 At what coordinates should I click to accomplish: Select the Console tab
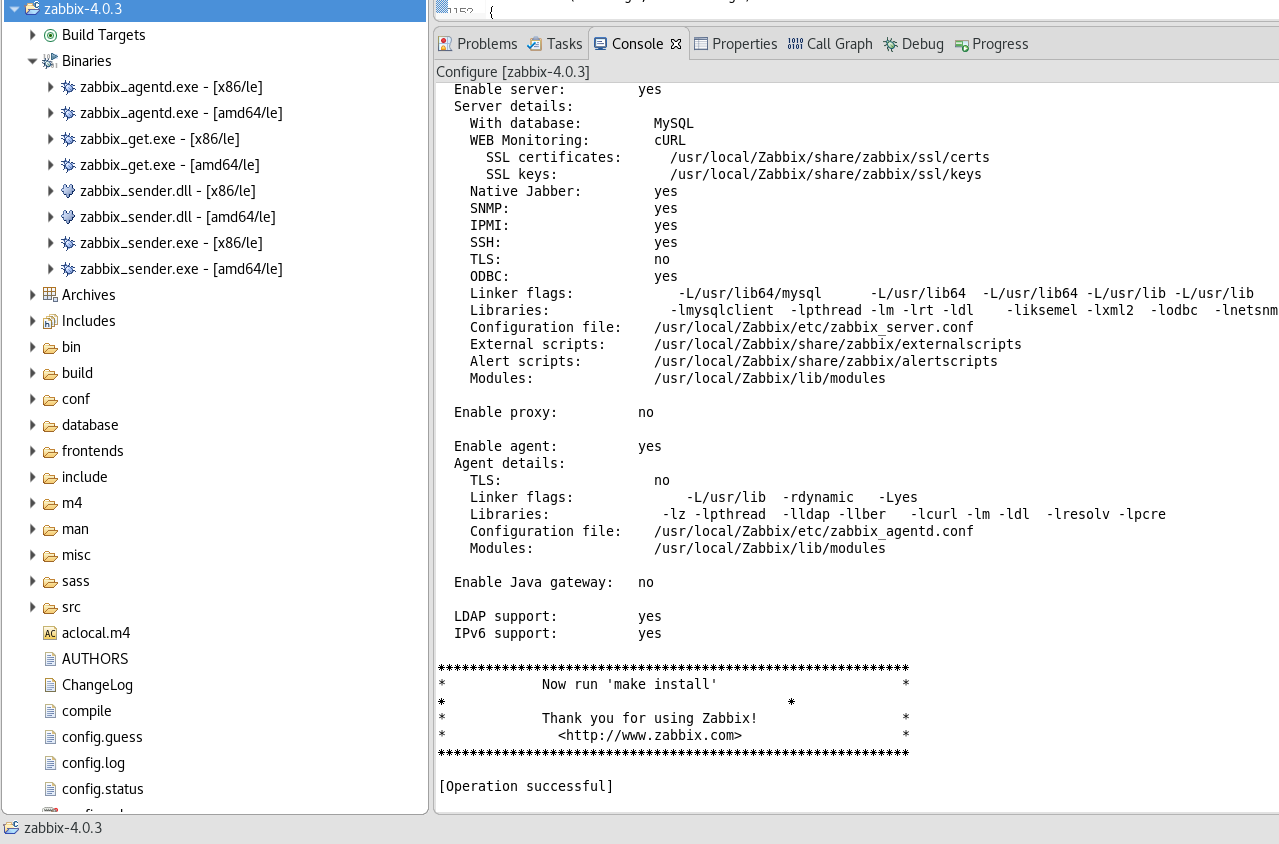[x=637, y=44]
